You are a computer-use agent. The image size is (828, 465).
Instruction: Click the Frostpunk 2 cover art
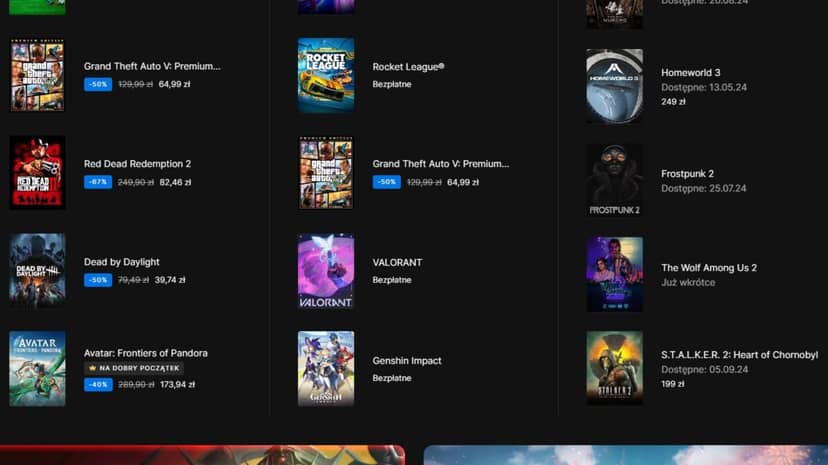pyautogui.click(x=615, y=180)
